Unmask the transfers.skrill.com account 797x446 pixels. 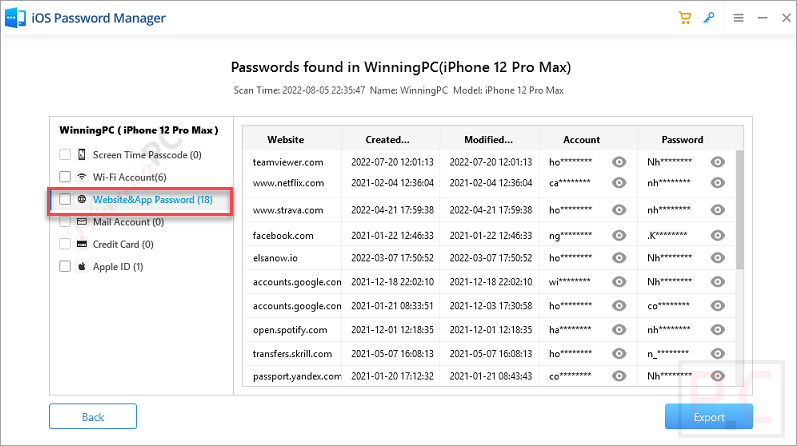pyautogui.click(x=619, y=353)
